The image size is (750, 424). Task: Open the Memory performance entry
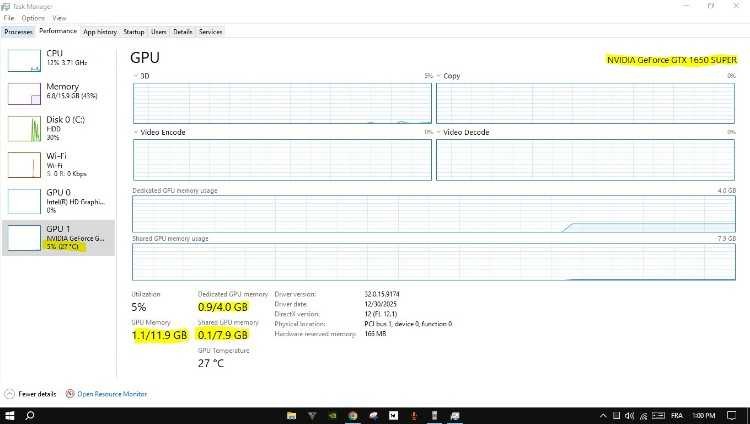(58, 93)
